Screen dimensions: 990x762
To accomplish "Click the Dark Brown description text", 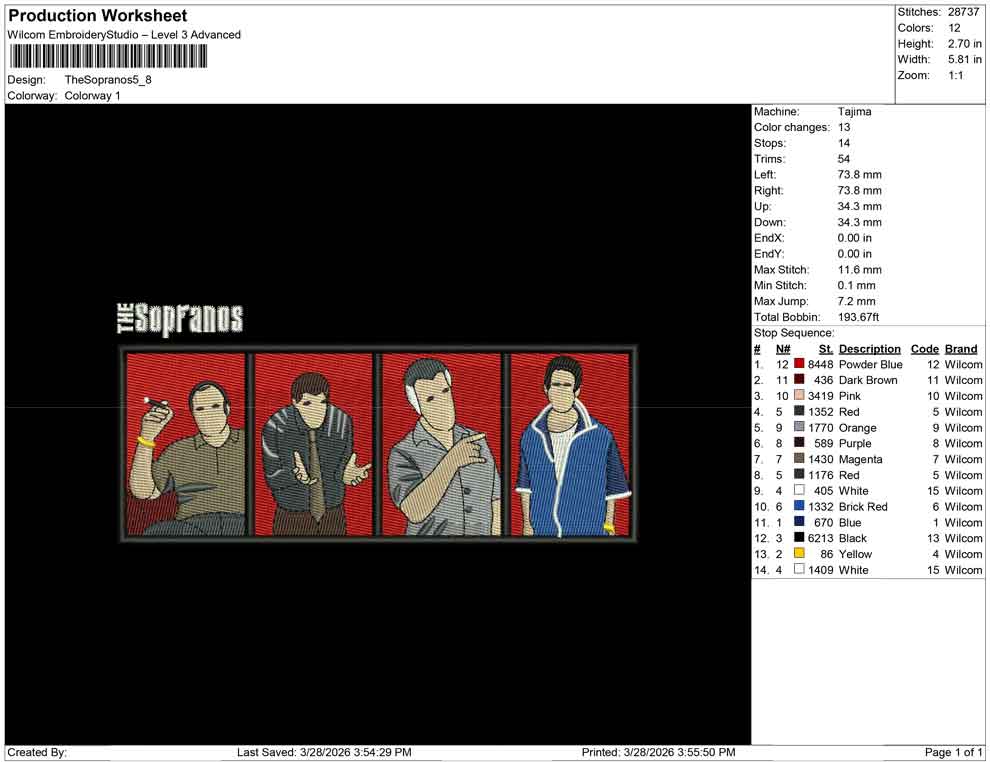I will tap(868, 380).
